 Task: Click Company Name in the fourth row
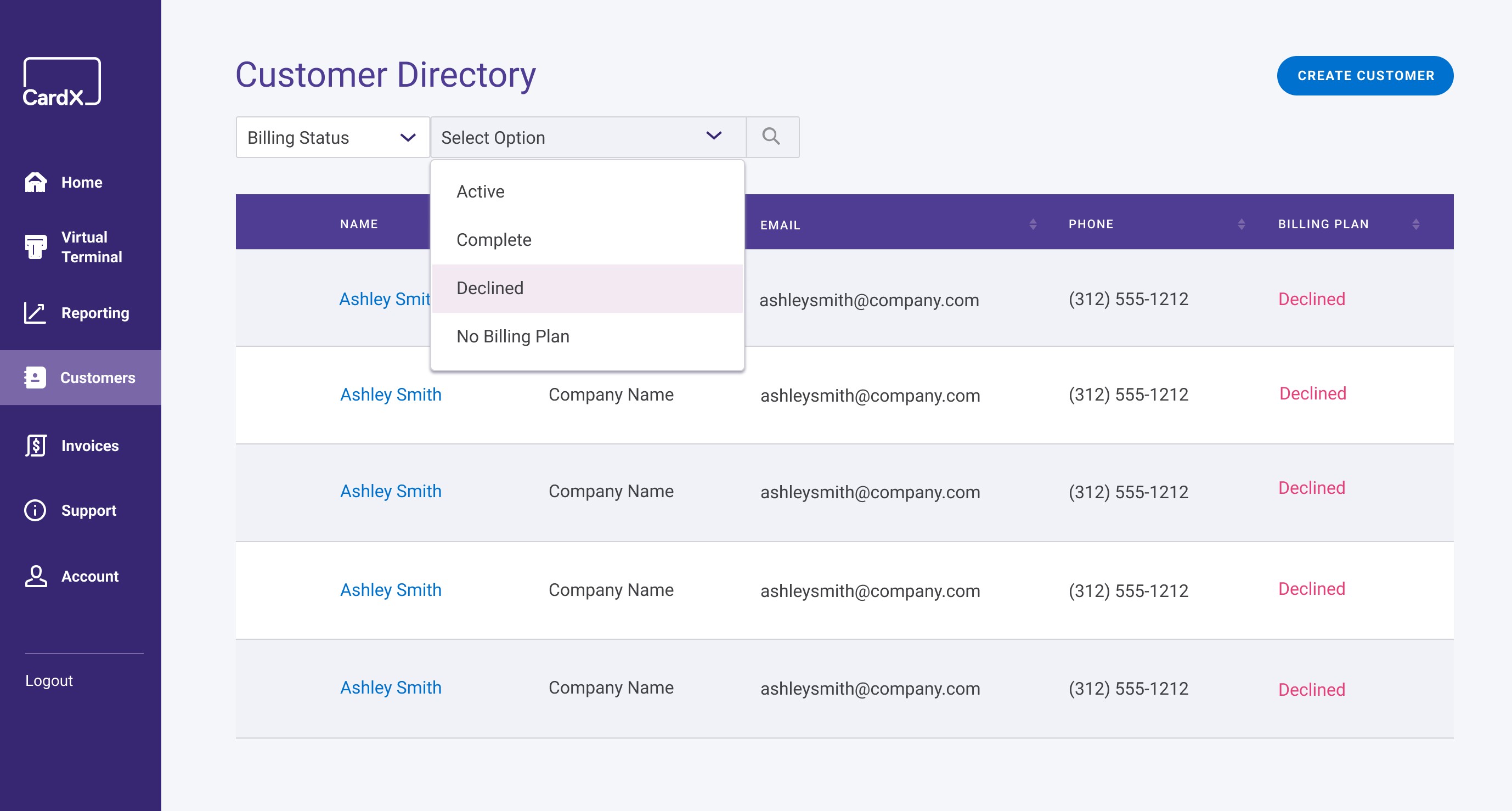(611, 590)
